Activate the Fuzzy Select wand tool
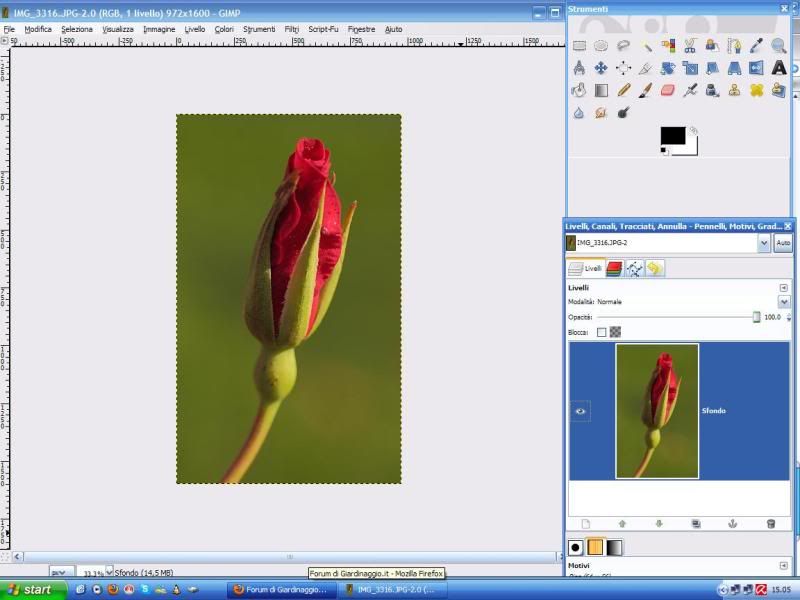The width and height of the screenshot is (800, 600). pyautogui.click(x=646, y=46)
